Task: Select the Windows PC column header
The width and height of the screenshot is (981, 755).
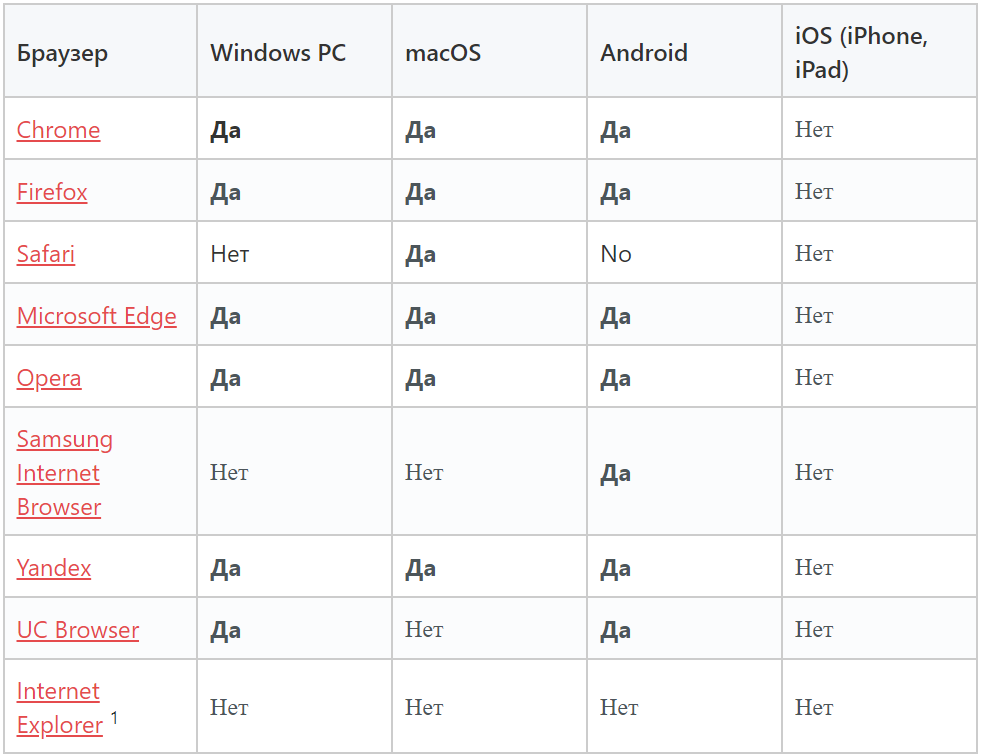Action: [x=278, y=53]
